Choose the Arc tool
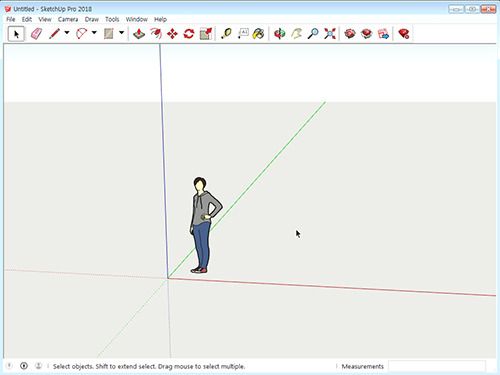Image resolution: width=500 pixels, height=375 pixels. (x=81, y=34)
